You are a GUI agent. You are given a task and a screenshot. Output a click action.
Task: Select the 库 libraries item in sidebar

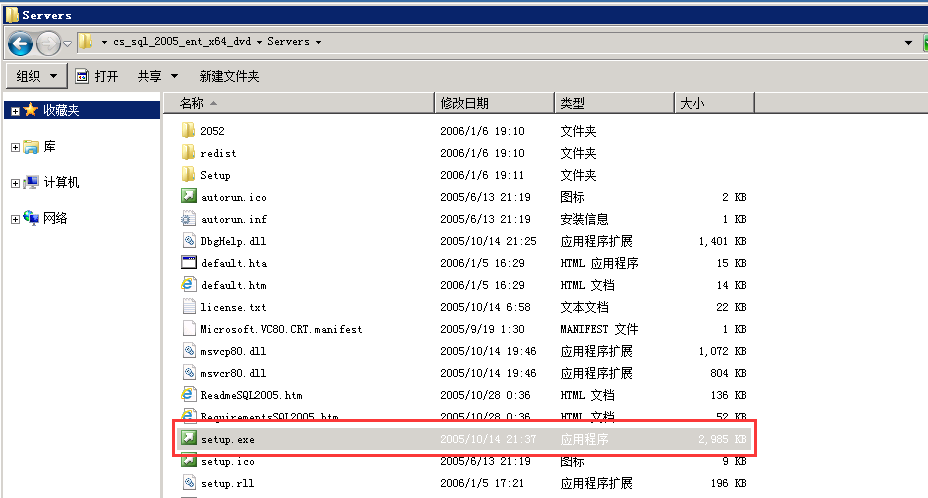point(49,147)
